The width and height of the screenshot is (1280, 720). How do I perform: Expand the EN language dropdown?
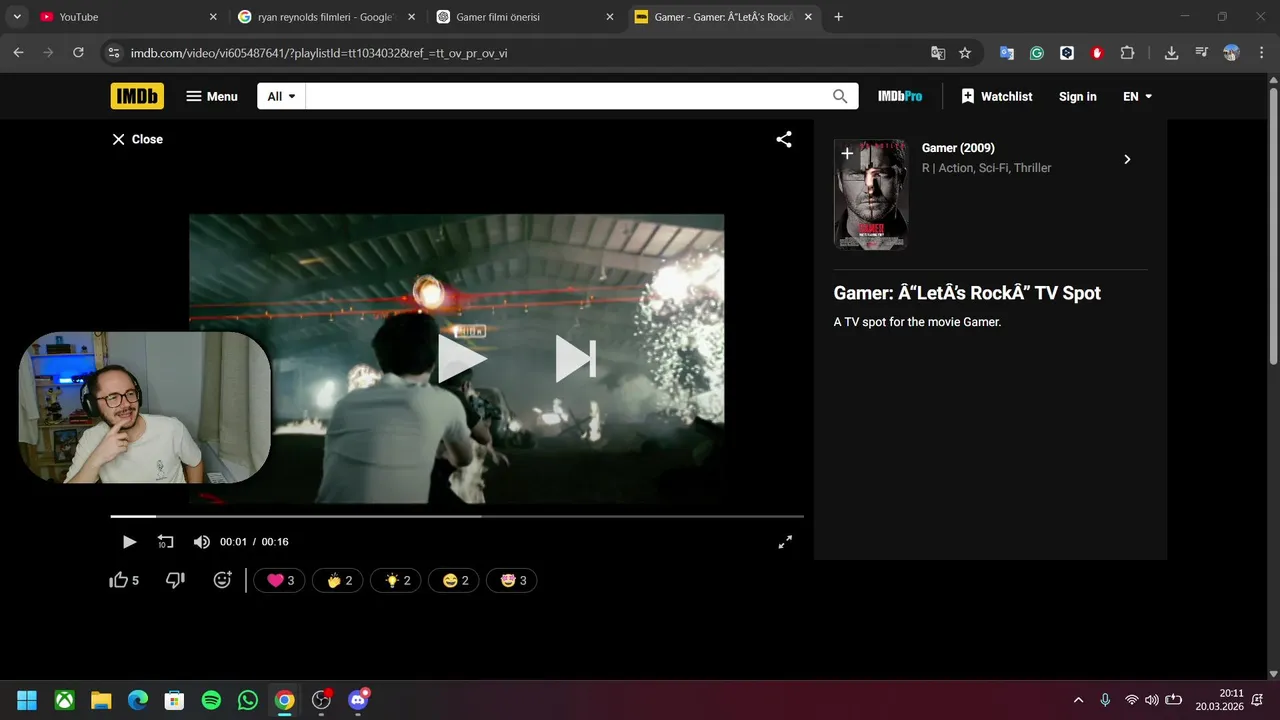coord(1138,96)
